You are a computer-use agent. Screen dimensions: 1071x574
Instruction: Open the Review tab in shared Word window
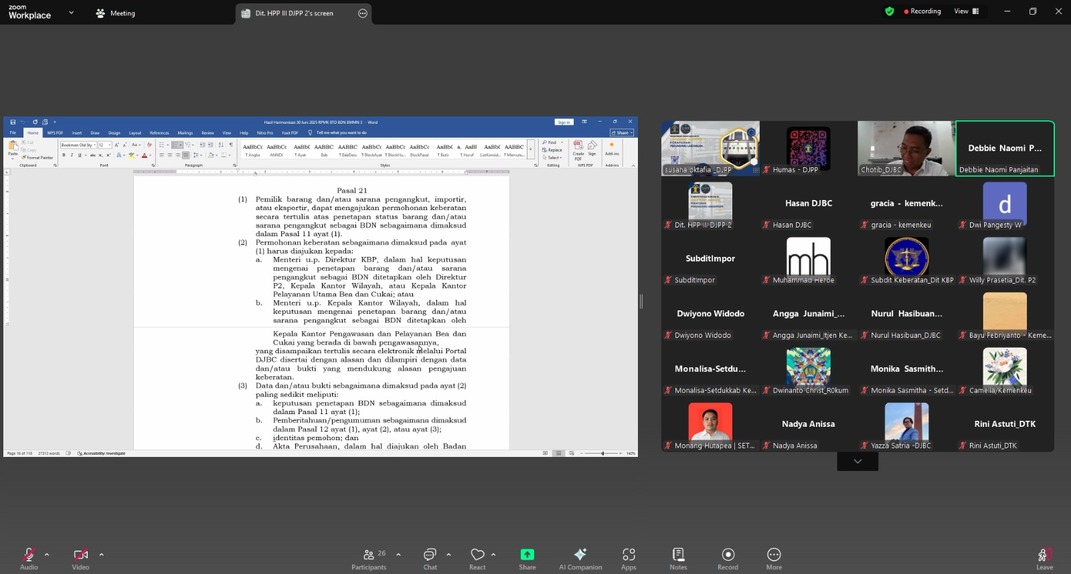tap(208, 133)
